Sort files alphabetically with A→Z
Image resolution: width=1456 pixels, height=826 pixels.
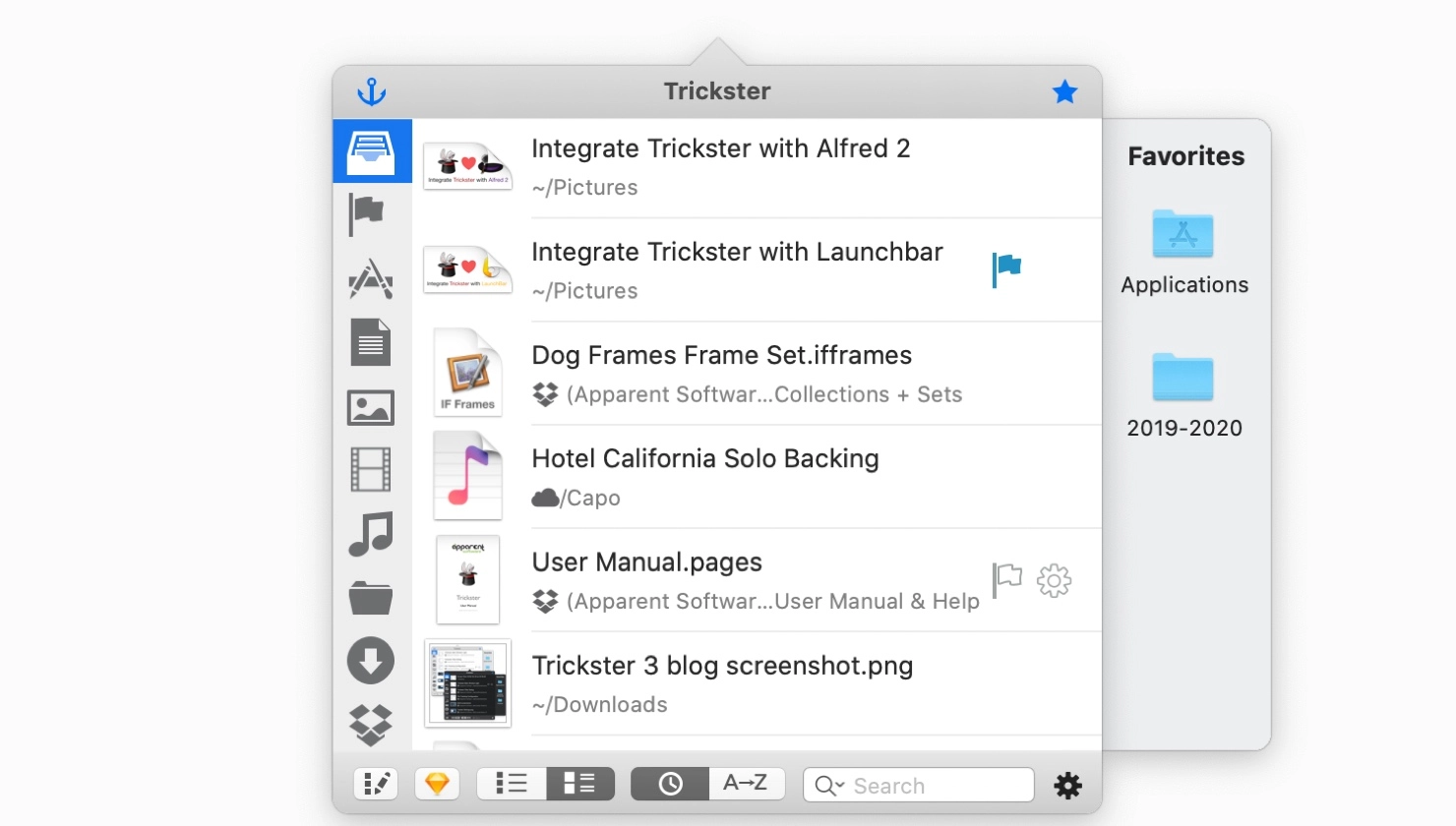point(746,784)
